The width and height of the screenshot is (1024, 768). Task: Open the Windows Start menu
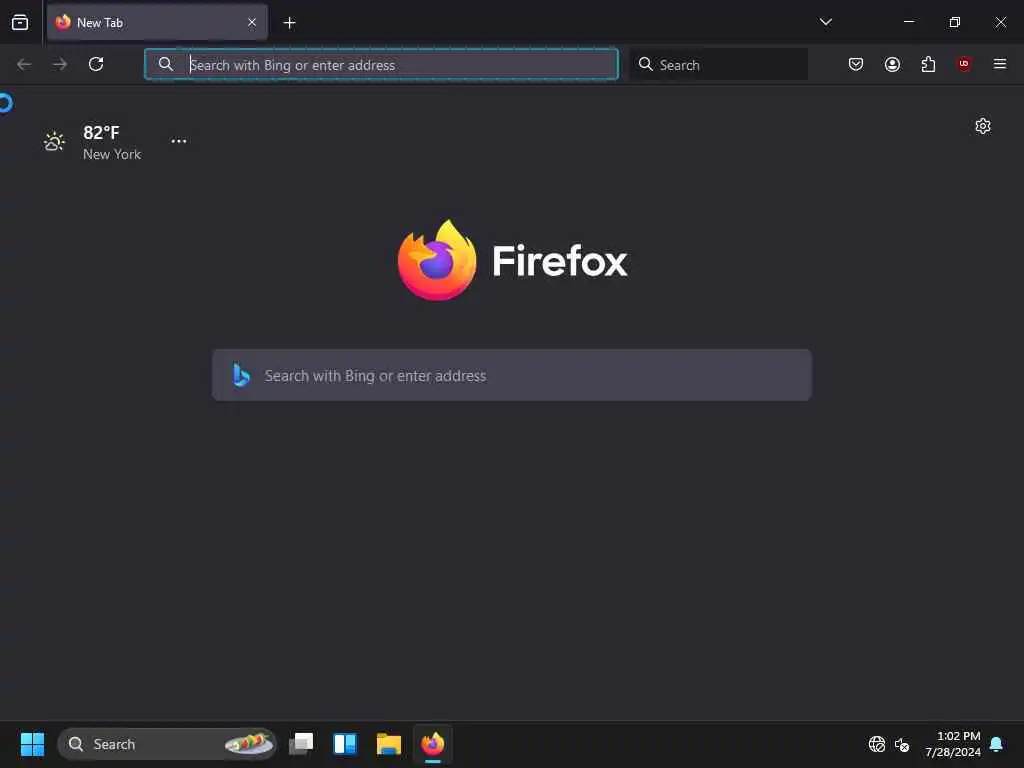(x=33, y=744)
